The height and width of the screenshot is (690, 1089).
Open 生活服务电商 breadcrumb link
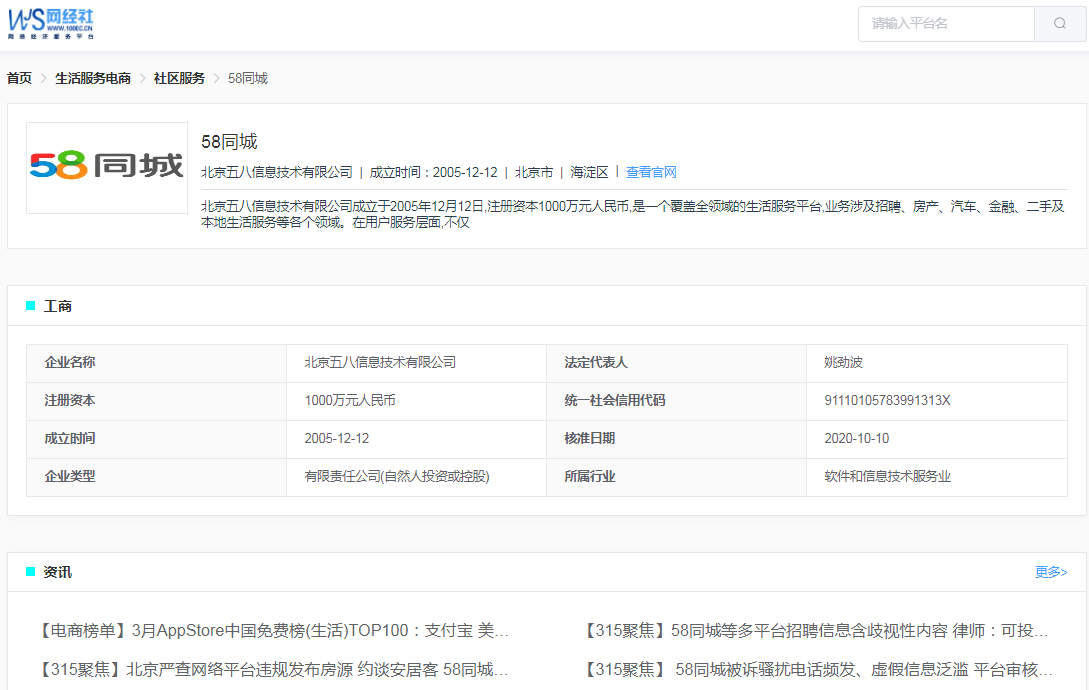coord(93,78)
